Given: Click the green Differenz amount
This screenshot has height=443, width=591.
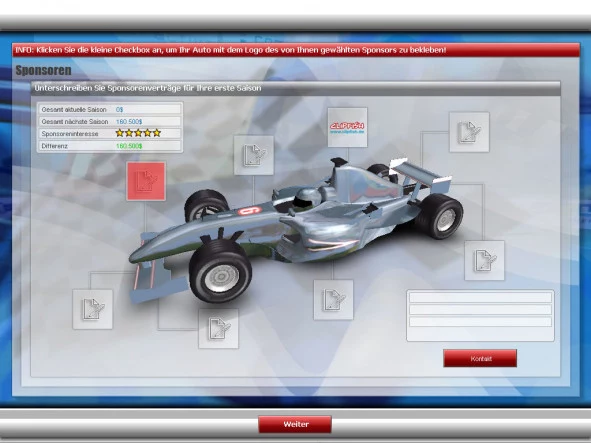Looking at the screenshot, I should [129, 146].
